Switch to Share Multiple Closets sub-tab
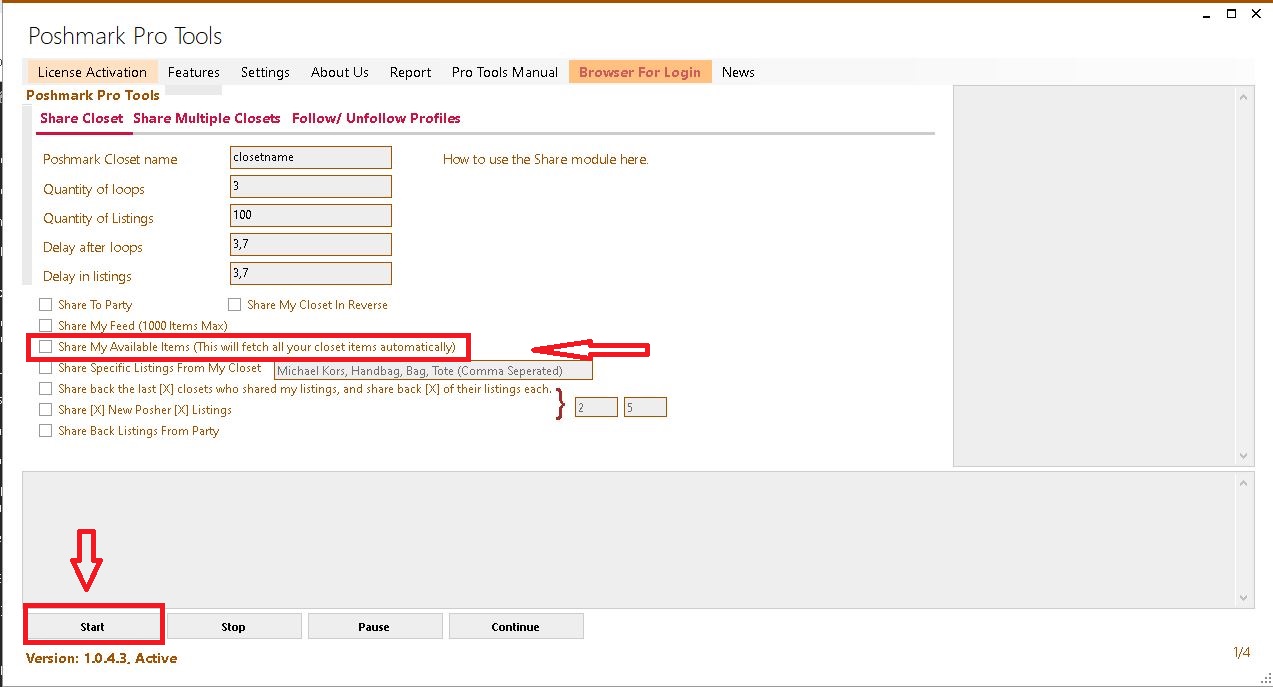The height and width of the screenshot is (687, 1273). pos(207,118)
